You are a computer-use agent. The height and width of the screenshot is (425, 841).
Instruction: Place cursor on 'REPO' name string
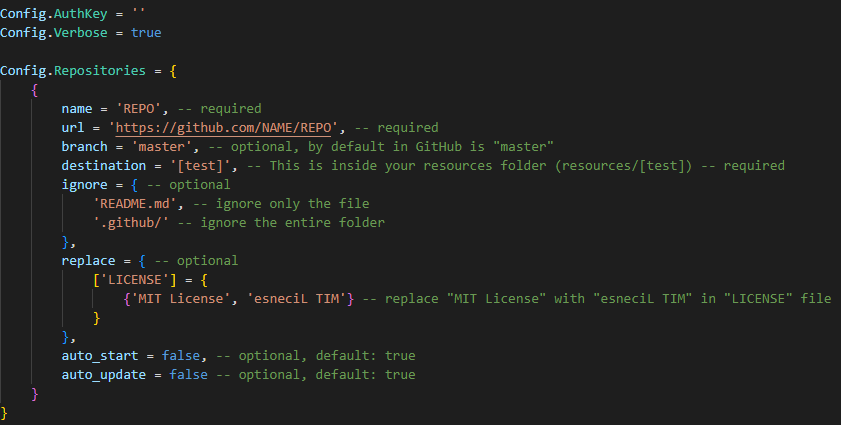[x=139, y=108]
